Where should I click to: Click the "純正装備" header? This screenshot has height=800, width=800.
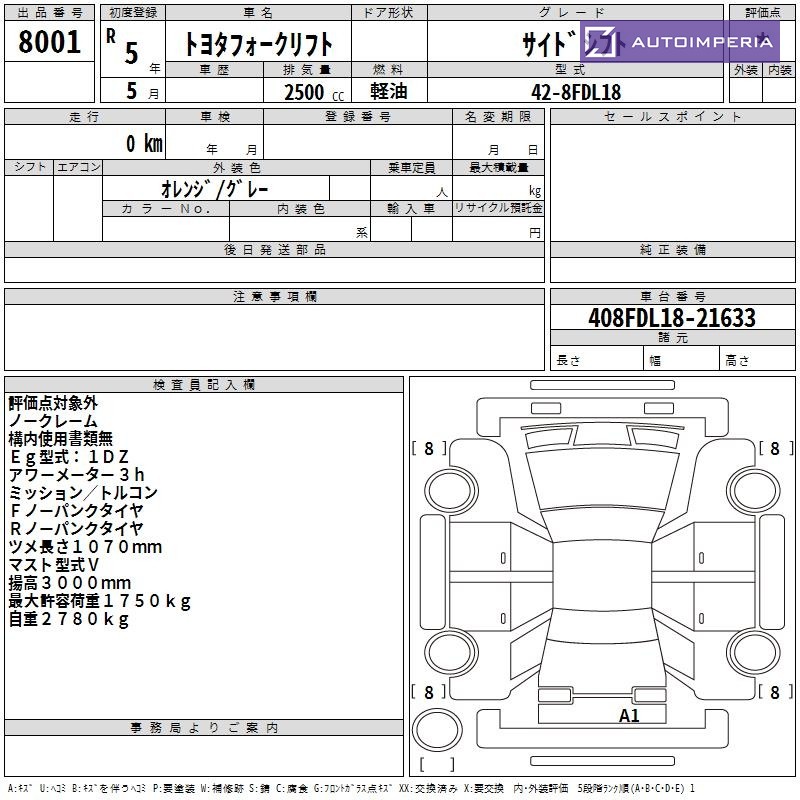[x=672, y=249]
